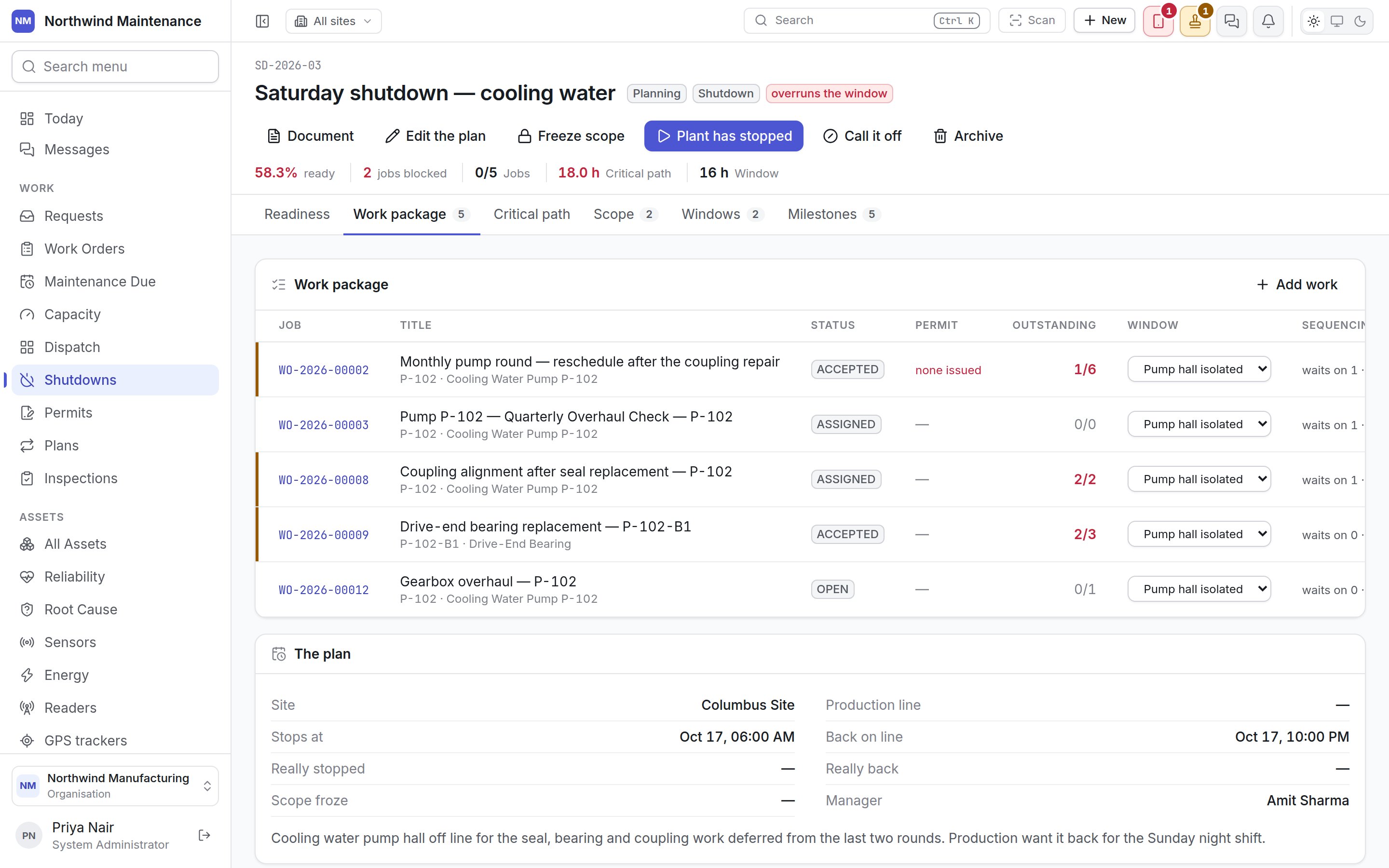The height and width of the screenshot is (868, 1389).
Task: Open window dropdown for WO-2026-00002
Action: (1199, 369)
